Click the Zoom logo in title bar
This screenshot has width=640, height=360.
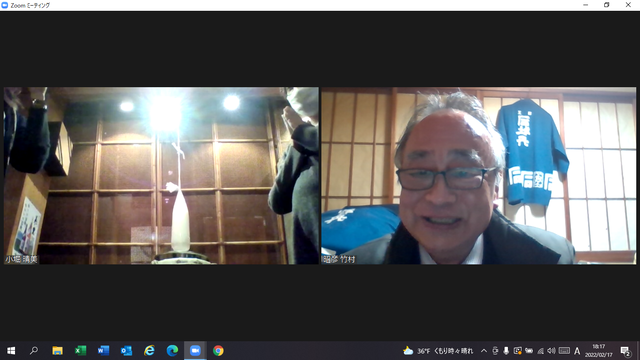coord(5,5)
